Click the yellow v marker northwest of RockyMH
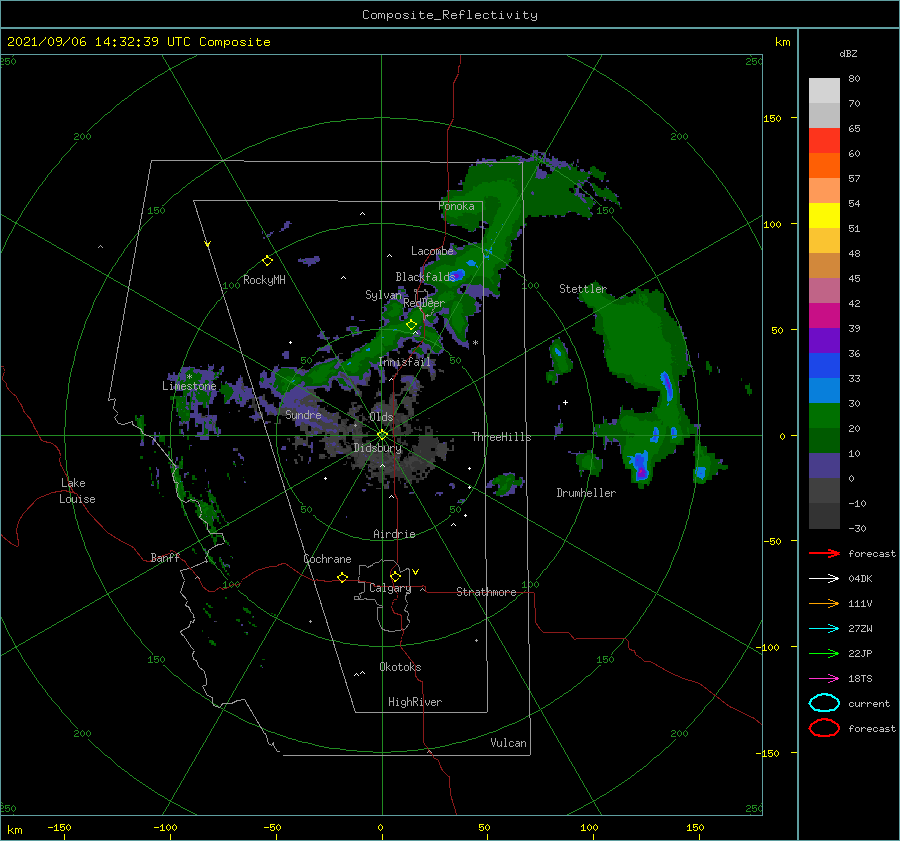900x841 pixels. click(x=208, y=244)
